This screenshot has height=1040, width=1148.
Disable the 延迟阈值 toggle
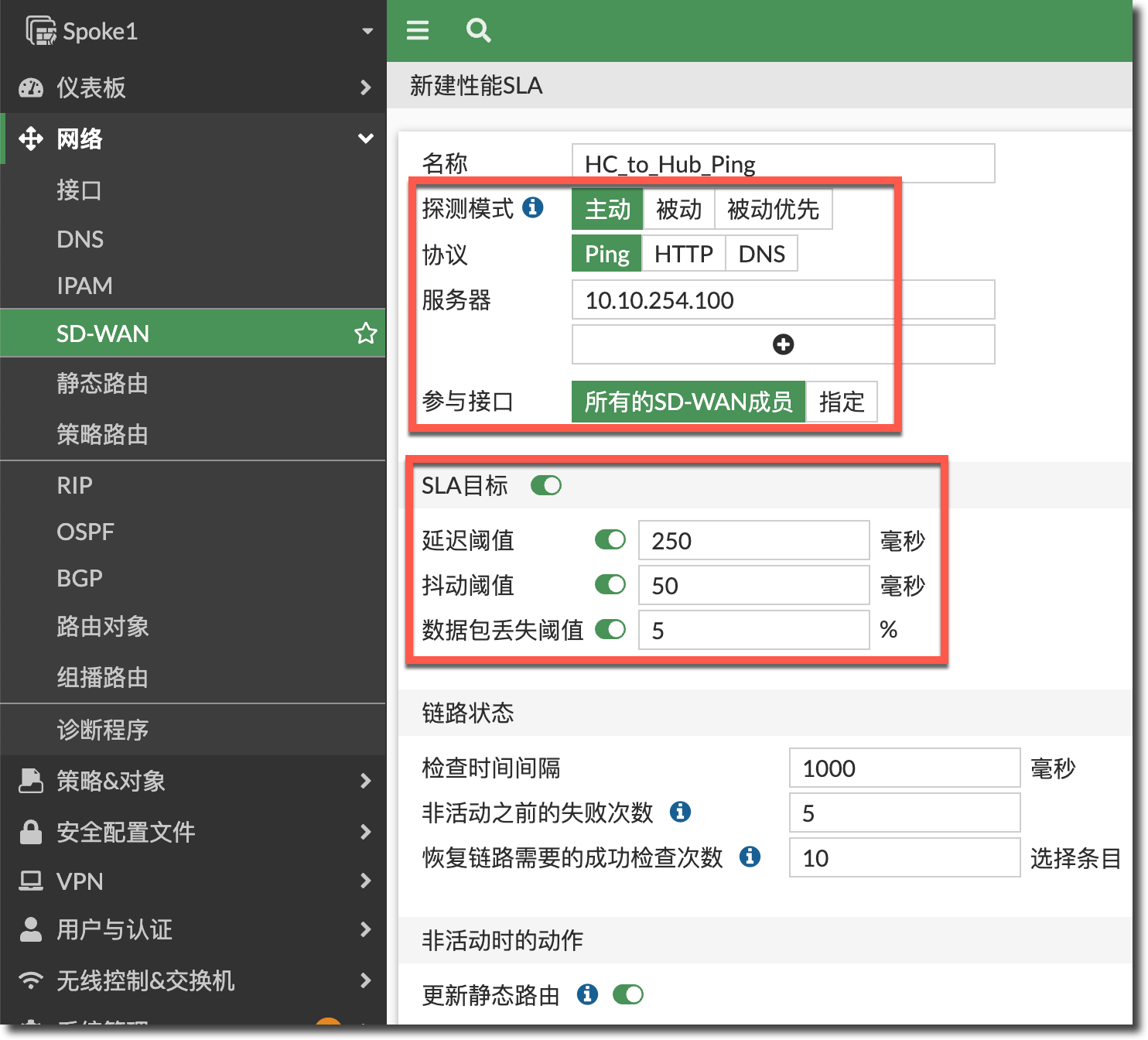click(x=610, y=539)
